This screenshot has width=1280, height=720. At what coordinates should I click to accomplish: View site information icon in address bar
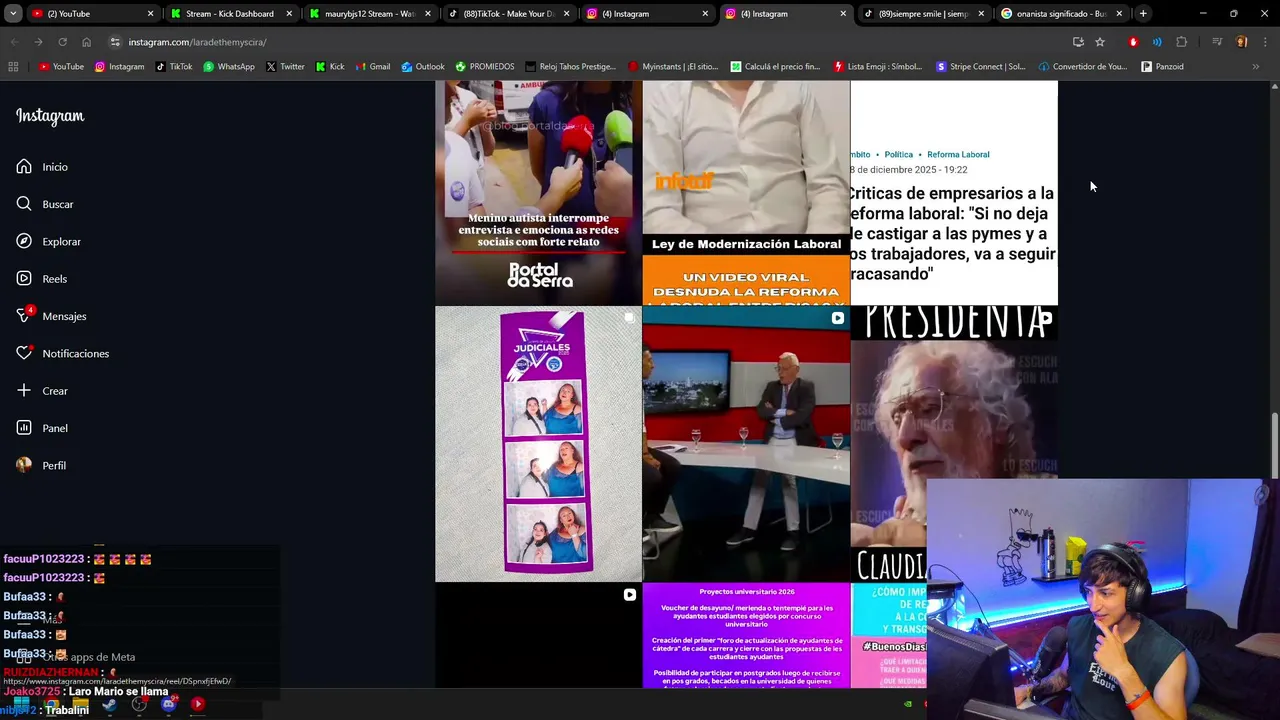115,42
